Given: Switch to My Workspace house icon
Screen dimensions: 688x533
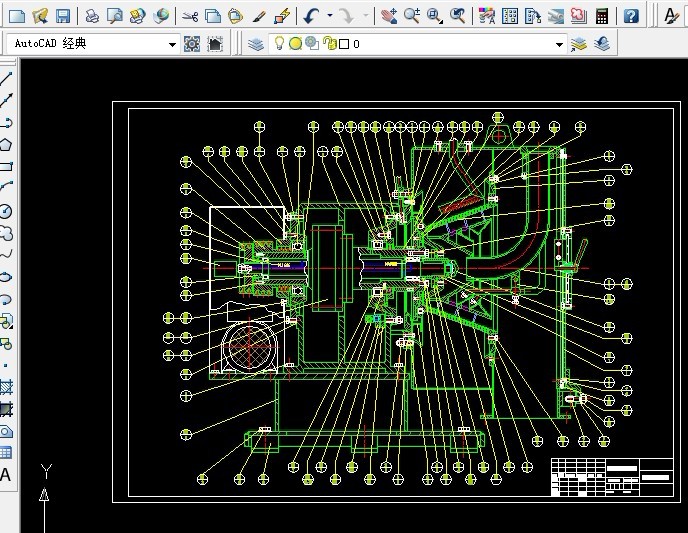Looking at the screenshot, I should [x=215, y=44].
